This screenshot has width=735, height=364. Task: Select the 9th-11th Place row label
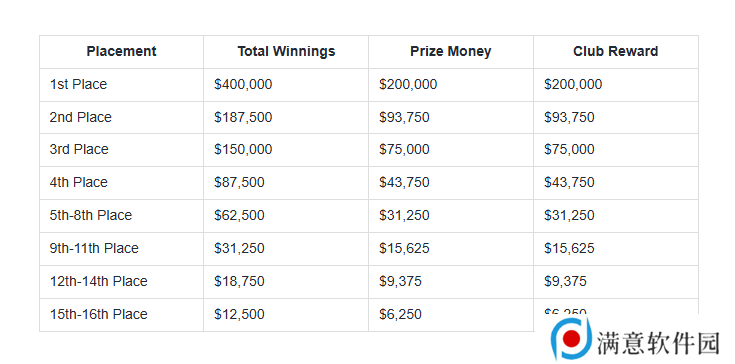(x=94, y=248)
